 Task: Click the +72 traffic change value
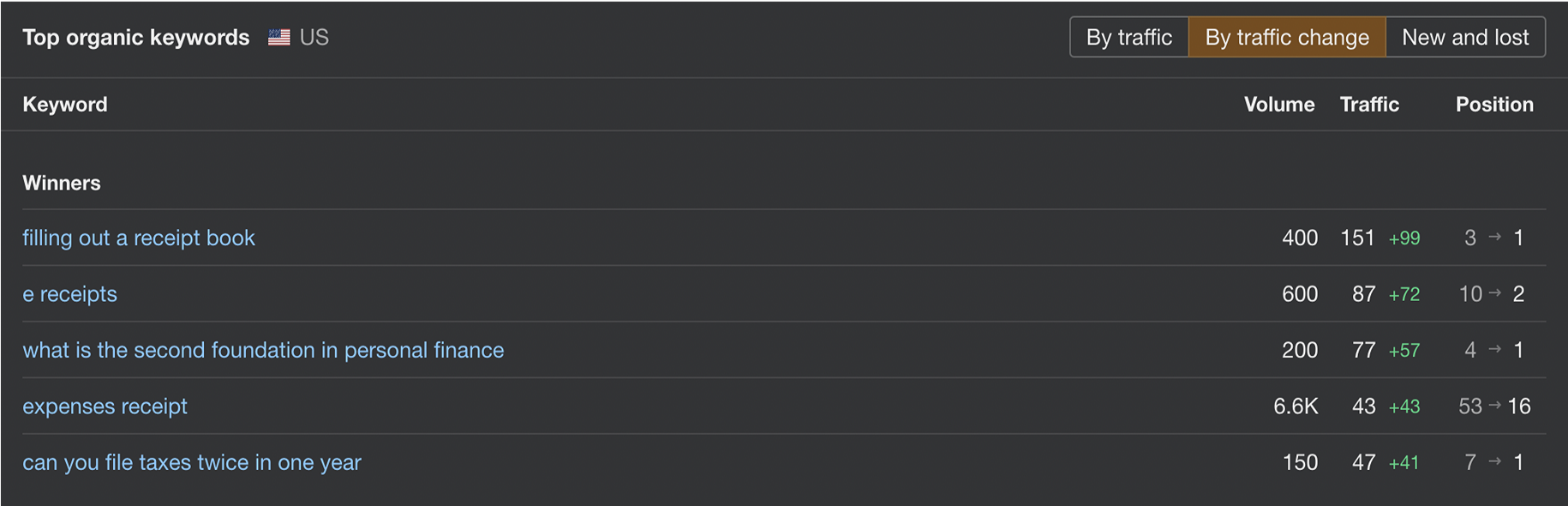pyautogui.click(x=1404, y=295)
